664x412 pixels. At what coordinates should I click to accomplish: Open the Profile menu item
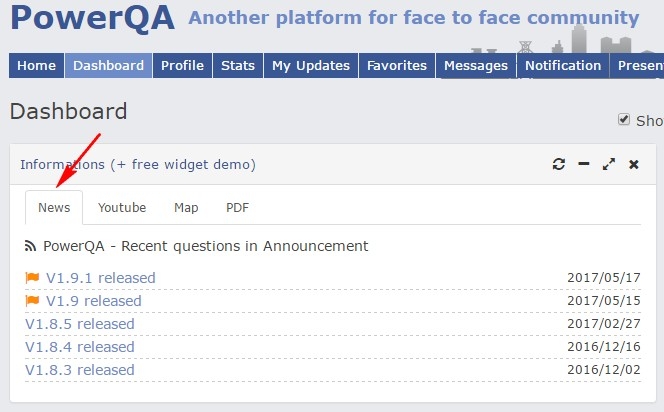click(x=182, y=65)
